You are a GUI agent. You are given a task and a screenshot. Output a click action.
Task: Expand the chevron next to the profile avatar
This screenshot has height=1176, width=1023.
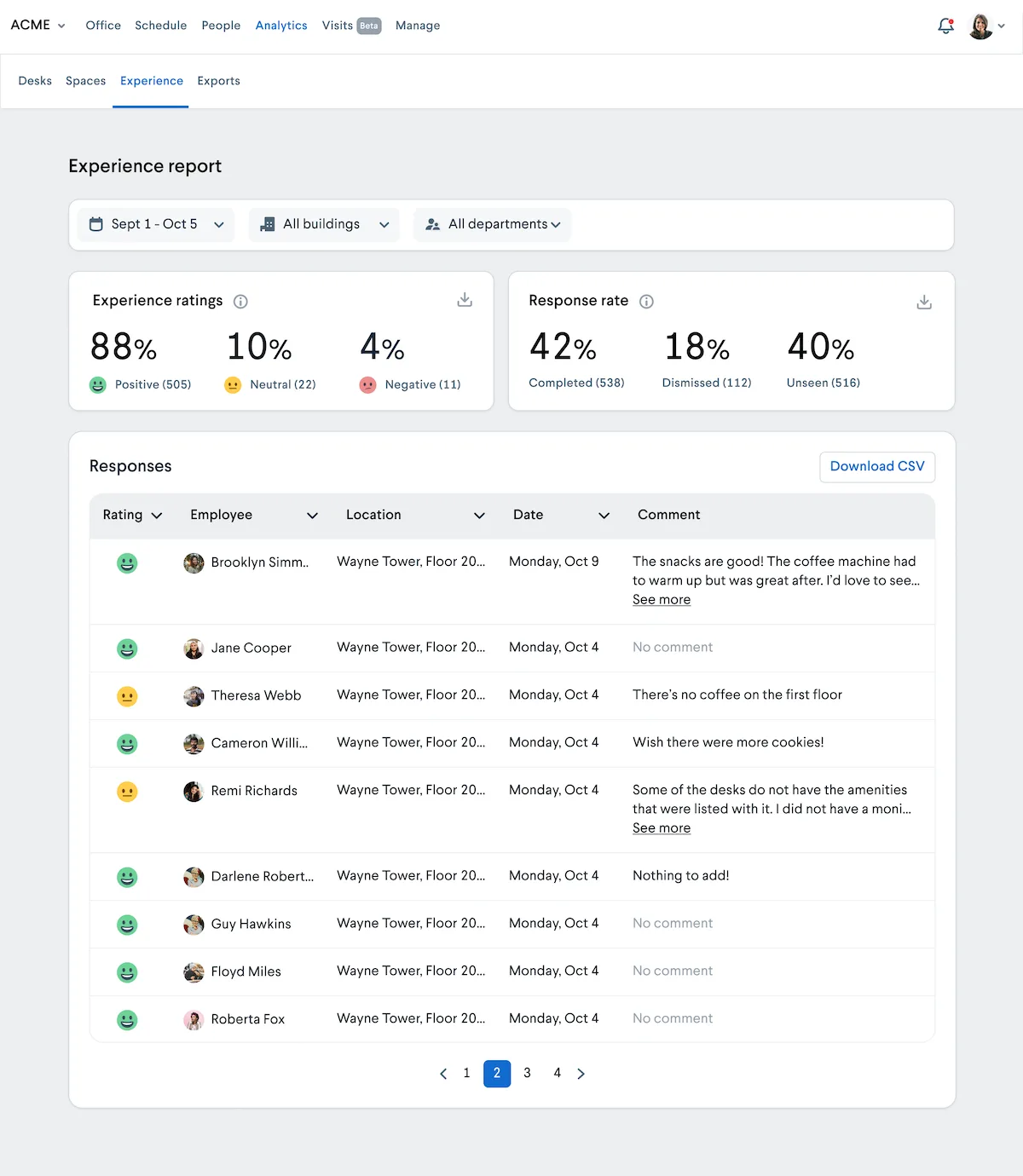pyautogui.click(x=1002, y=26)
